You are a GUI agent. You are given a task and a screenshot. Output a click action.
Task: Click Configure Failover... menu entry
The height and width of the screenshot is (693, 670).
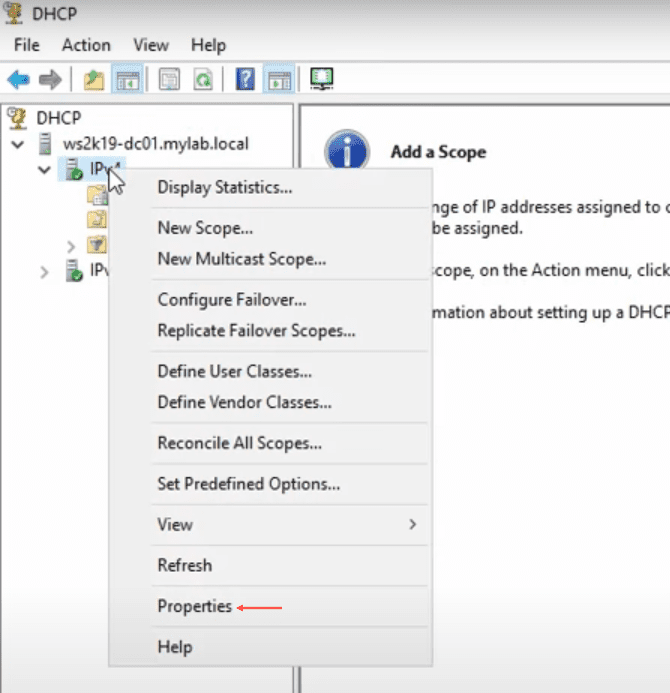pyautogui.click(x=232, y=300)
